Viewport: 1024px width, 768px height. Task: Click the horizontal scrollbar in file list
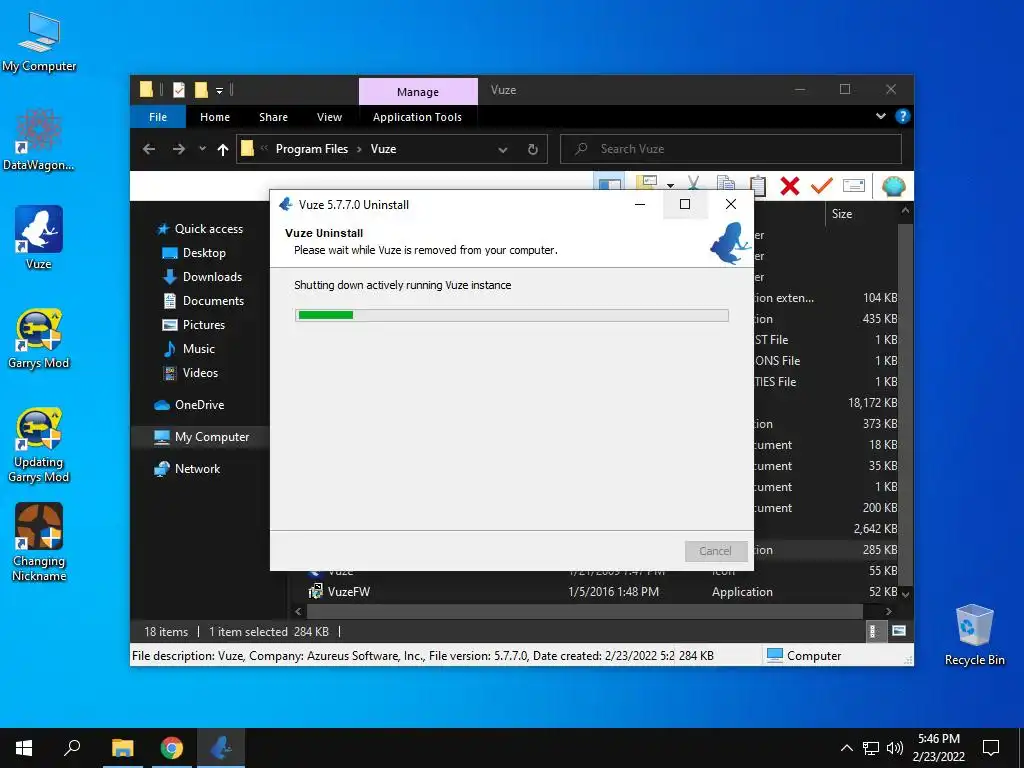pos(584,611)
